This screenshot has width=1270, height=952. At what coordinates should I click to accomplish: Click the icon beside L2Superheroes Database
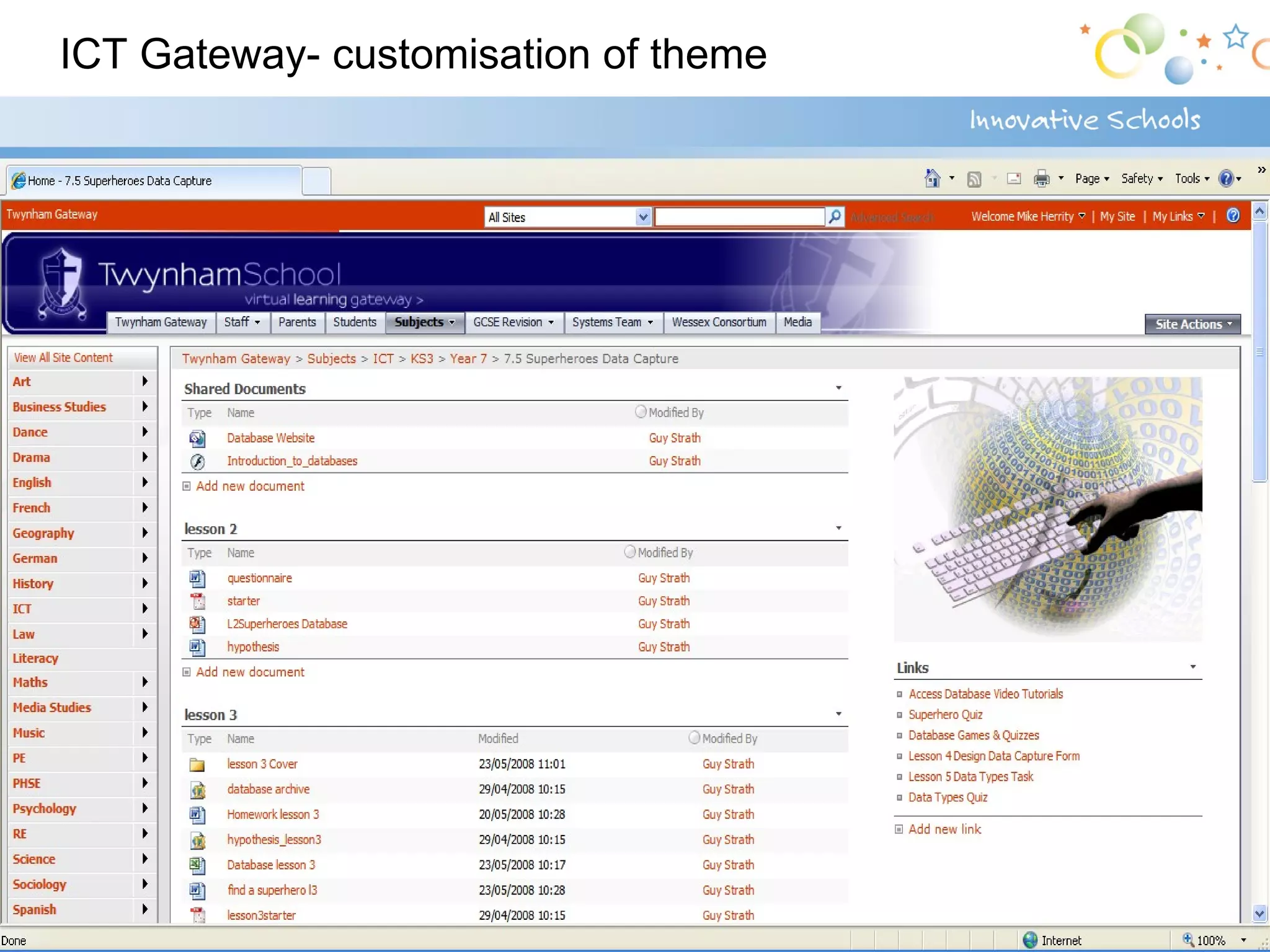(x=197, y=624)
